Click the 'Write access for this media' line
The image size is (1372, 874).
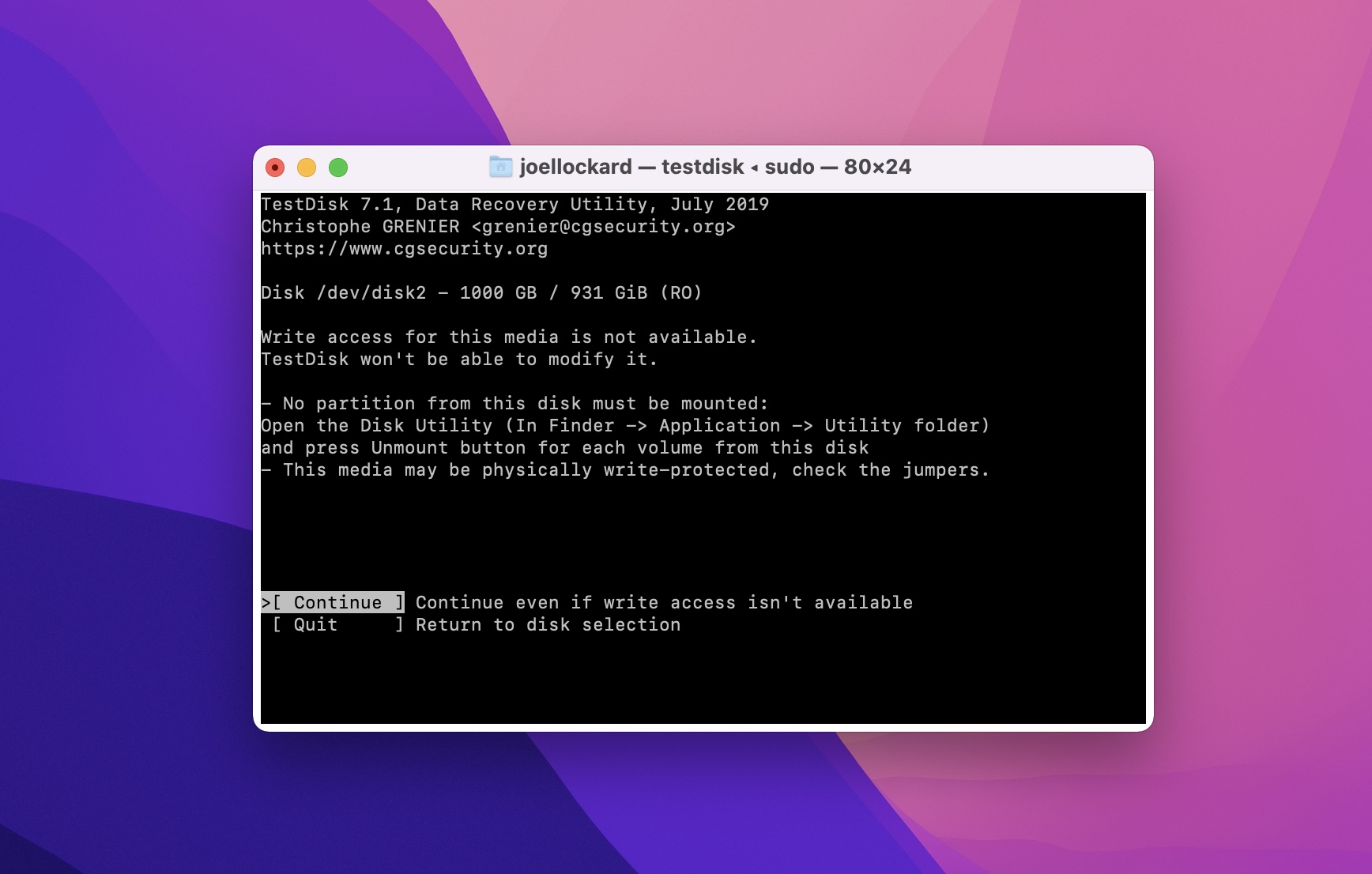pos(509,337)
